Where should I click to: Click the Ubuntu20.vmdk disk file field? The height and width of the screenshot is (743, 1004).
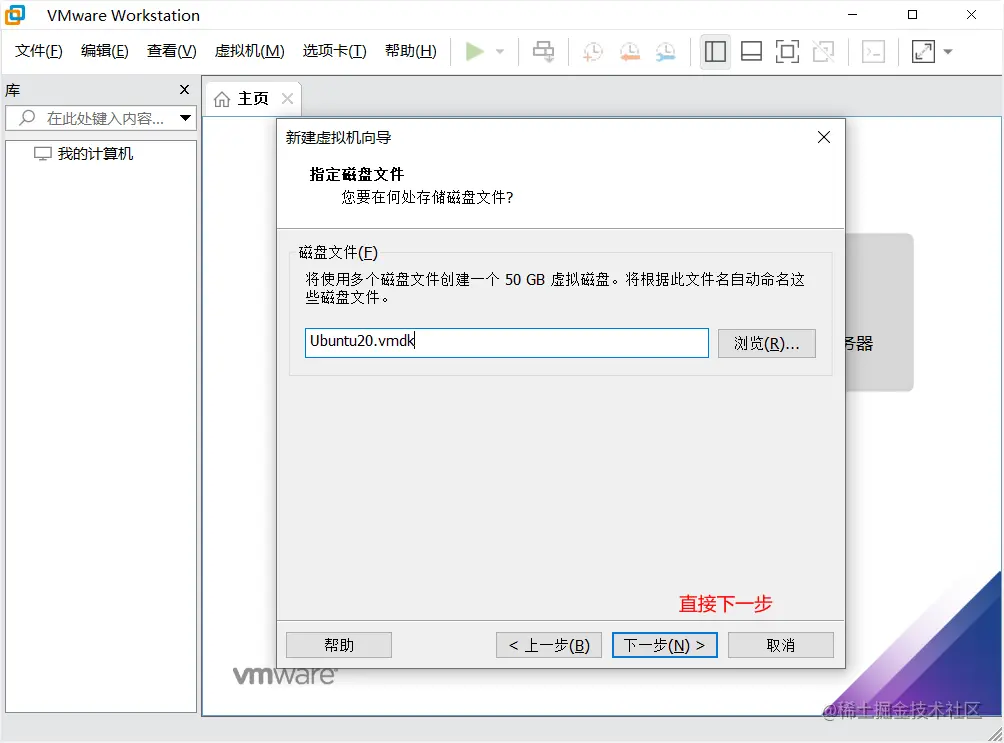pos(506,343)
